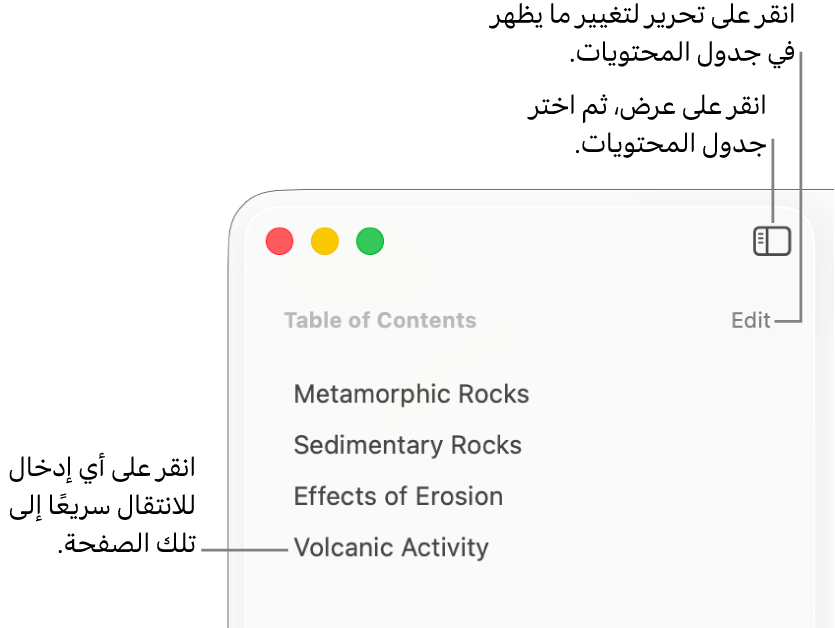
Task: Open the Effects of Erosion section
Action: coord(398,496)
